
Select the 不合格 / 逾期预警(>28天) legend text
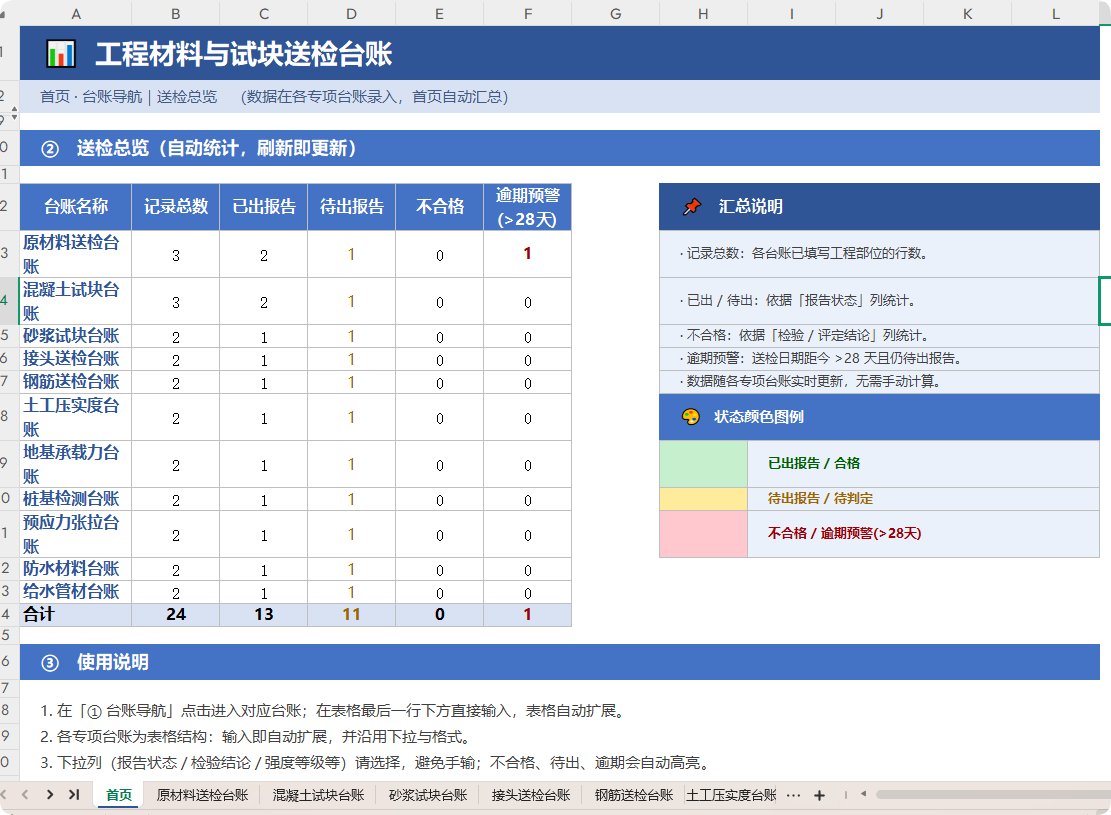coord(845,534)
